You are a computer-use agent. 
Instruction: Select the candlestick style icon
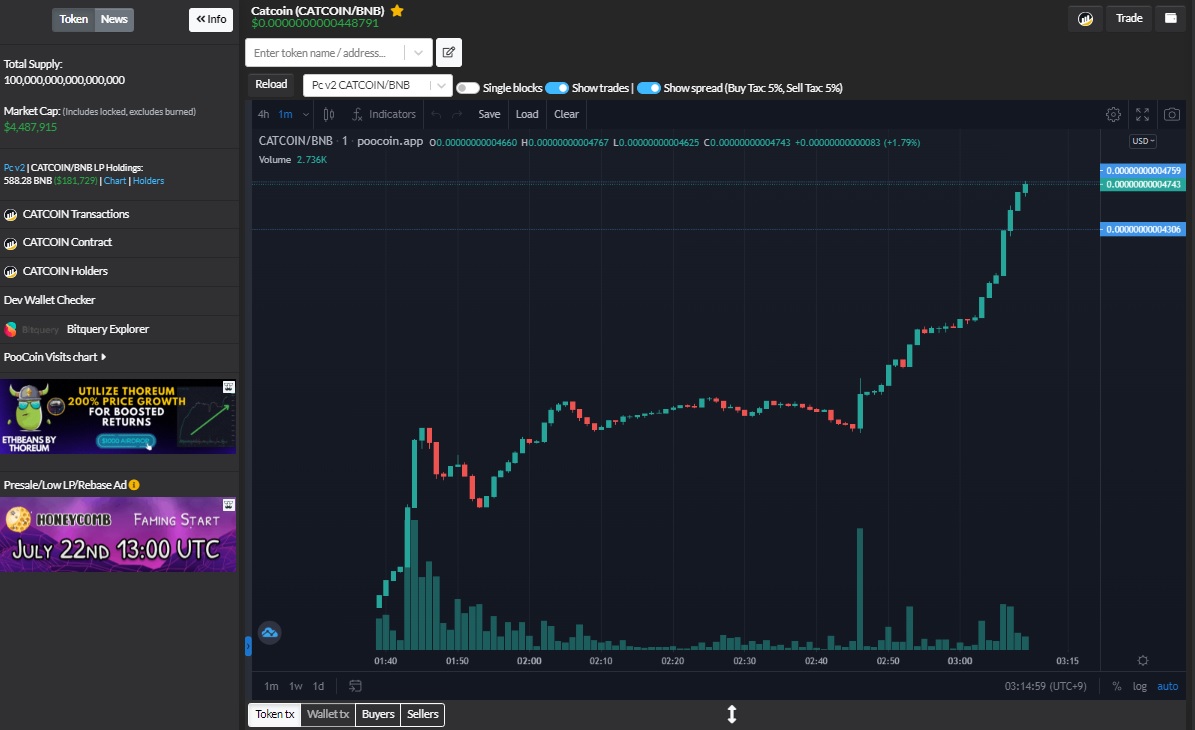[x=329, y=114]
